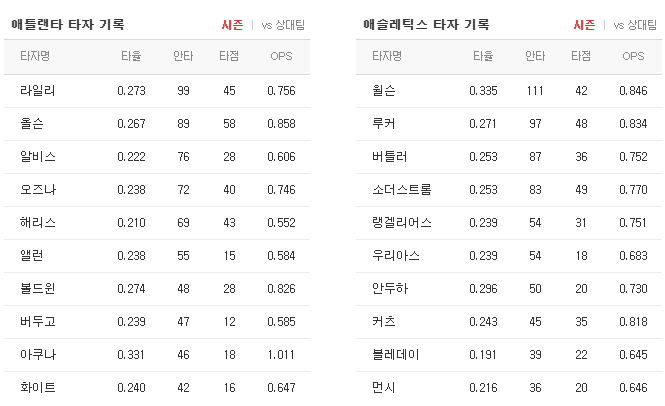The height and width of the screenshot is (406, 665).
Task: Click the 애틀랜타 타자 기록 heading
Action: [68, 25]
